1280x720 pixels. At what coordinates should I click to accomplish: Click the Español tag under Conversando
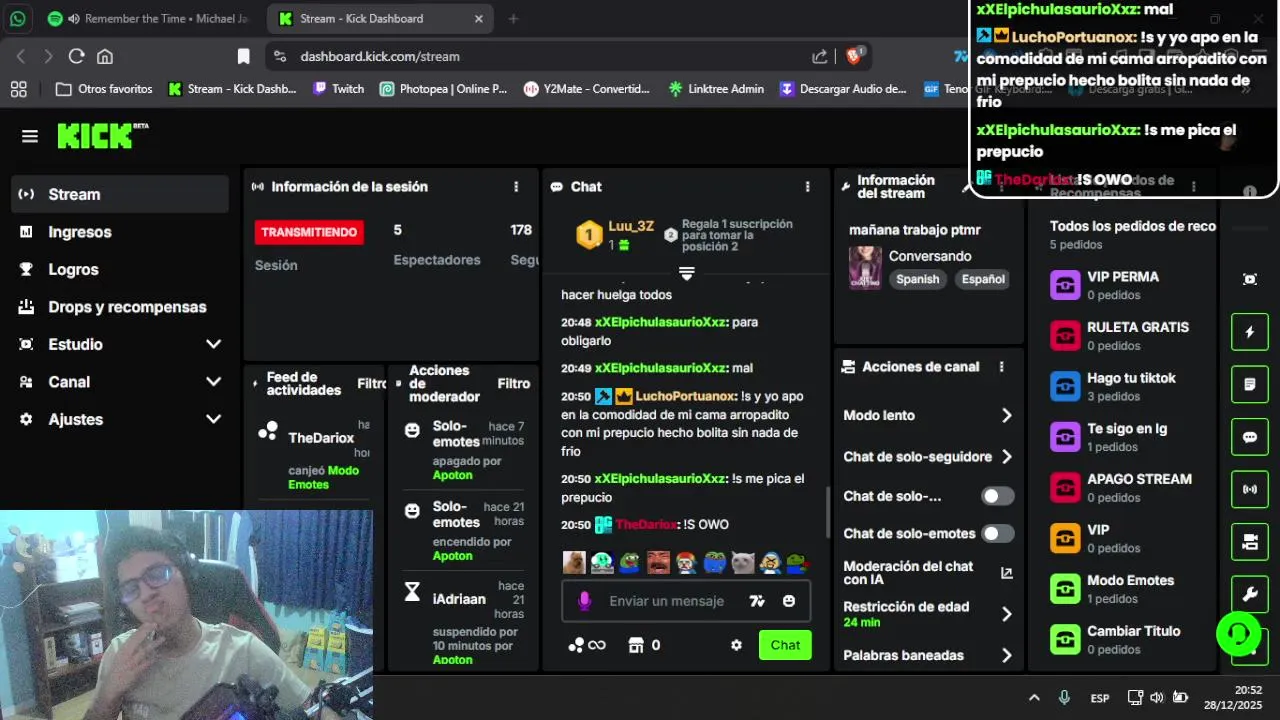click(983, 279)
